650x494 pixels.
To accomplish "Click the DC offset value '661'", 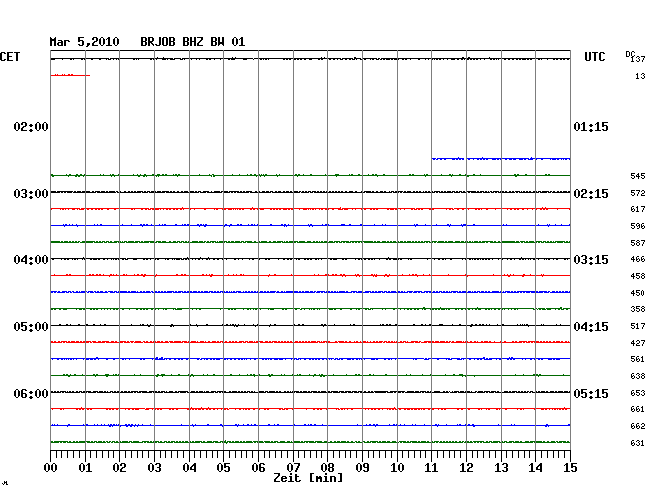I will pyautogui.click(x=638, y=409).
